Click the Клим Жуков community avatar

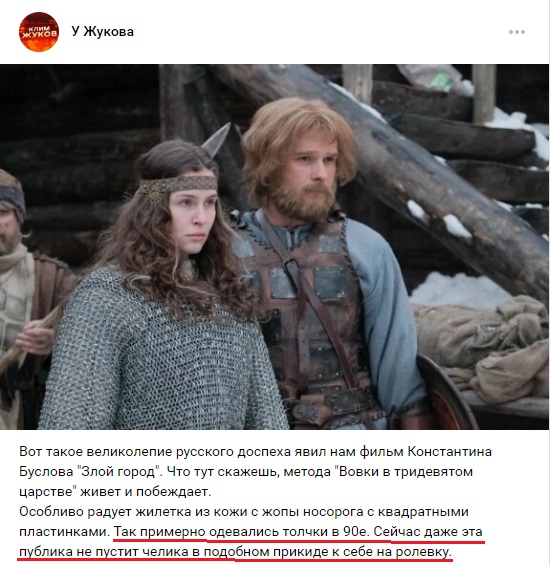click(x=39, y=32)
